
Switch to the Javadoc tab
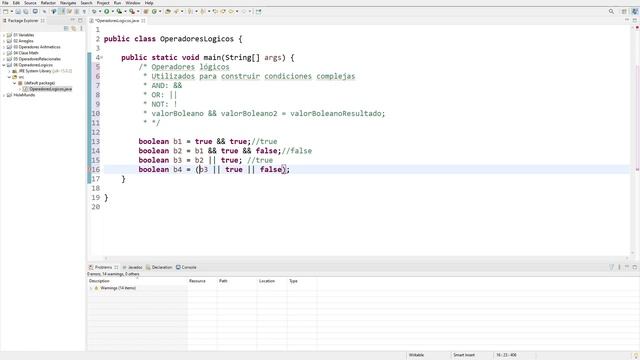(133, 267)
